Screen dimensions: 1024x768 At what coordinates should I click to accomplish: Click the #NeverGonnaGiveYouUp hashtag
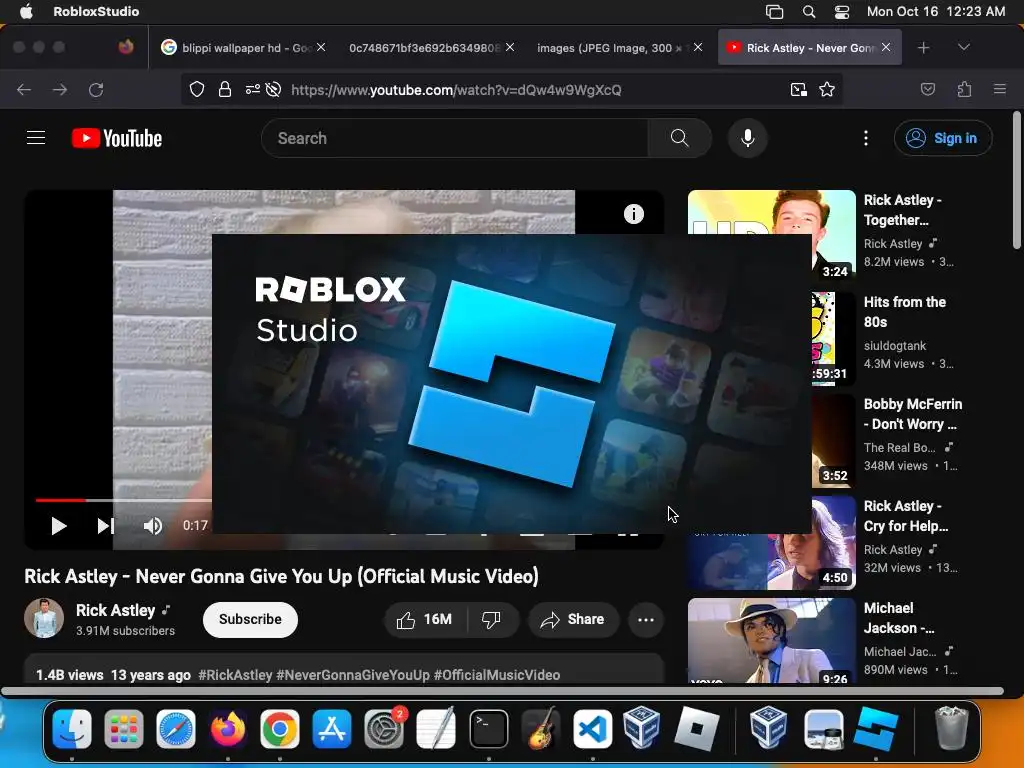click(353, 675)
